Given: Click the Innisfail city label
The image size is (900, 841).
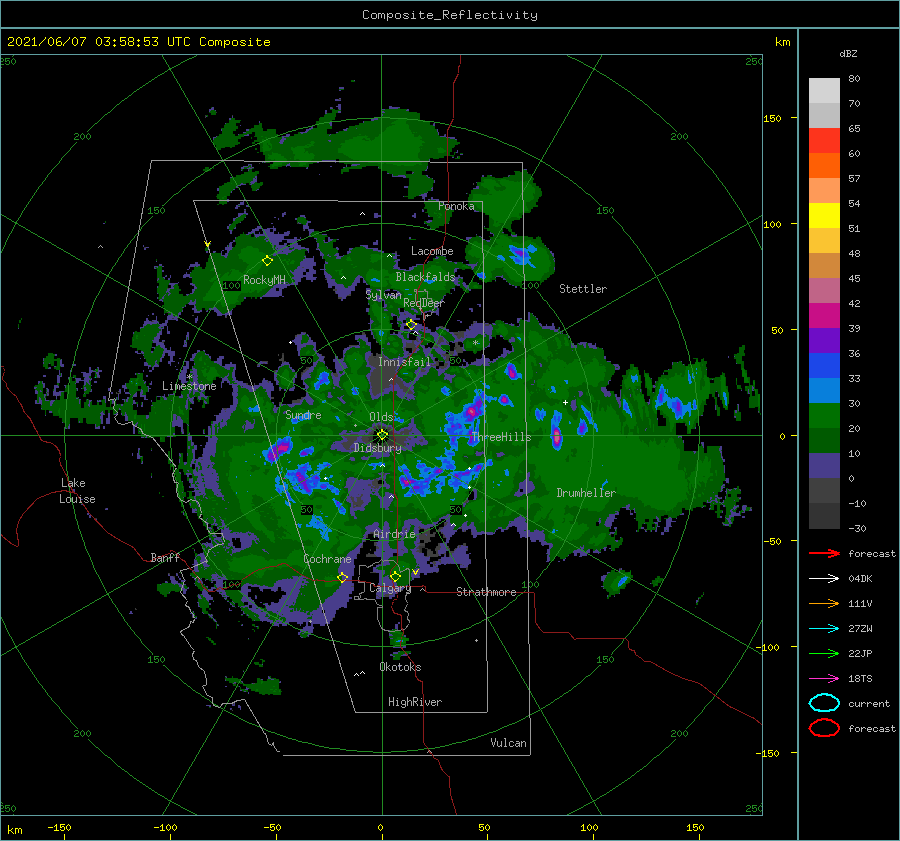Looking at the screenshot, I should pyautogui.click(x=404, y=362).
